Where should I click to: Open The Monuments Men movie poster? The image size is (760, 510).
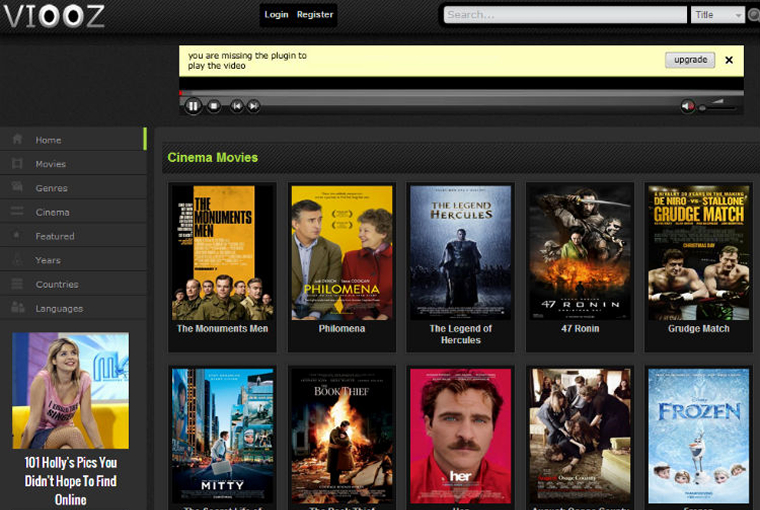click(x=222, y=252)
